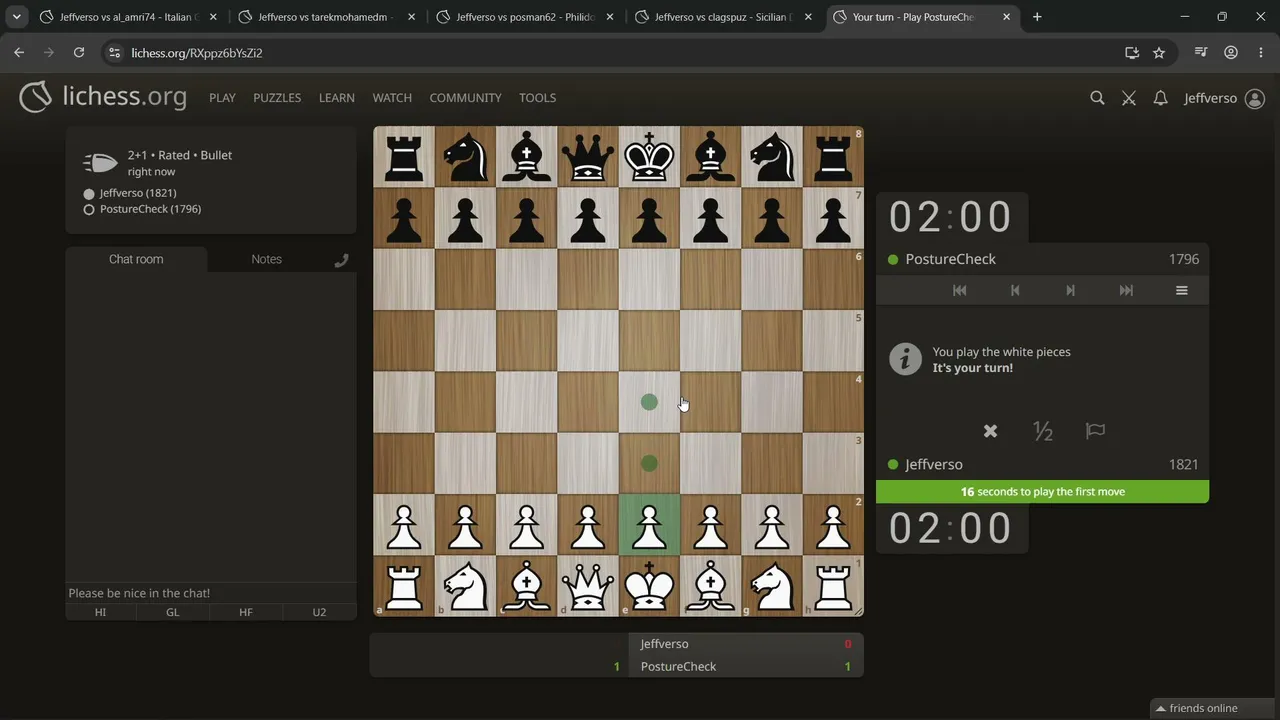Step forward one move

(x=1070, y=290)
